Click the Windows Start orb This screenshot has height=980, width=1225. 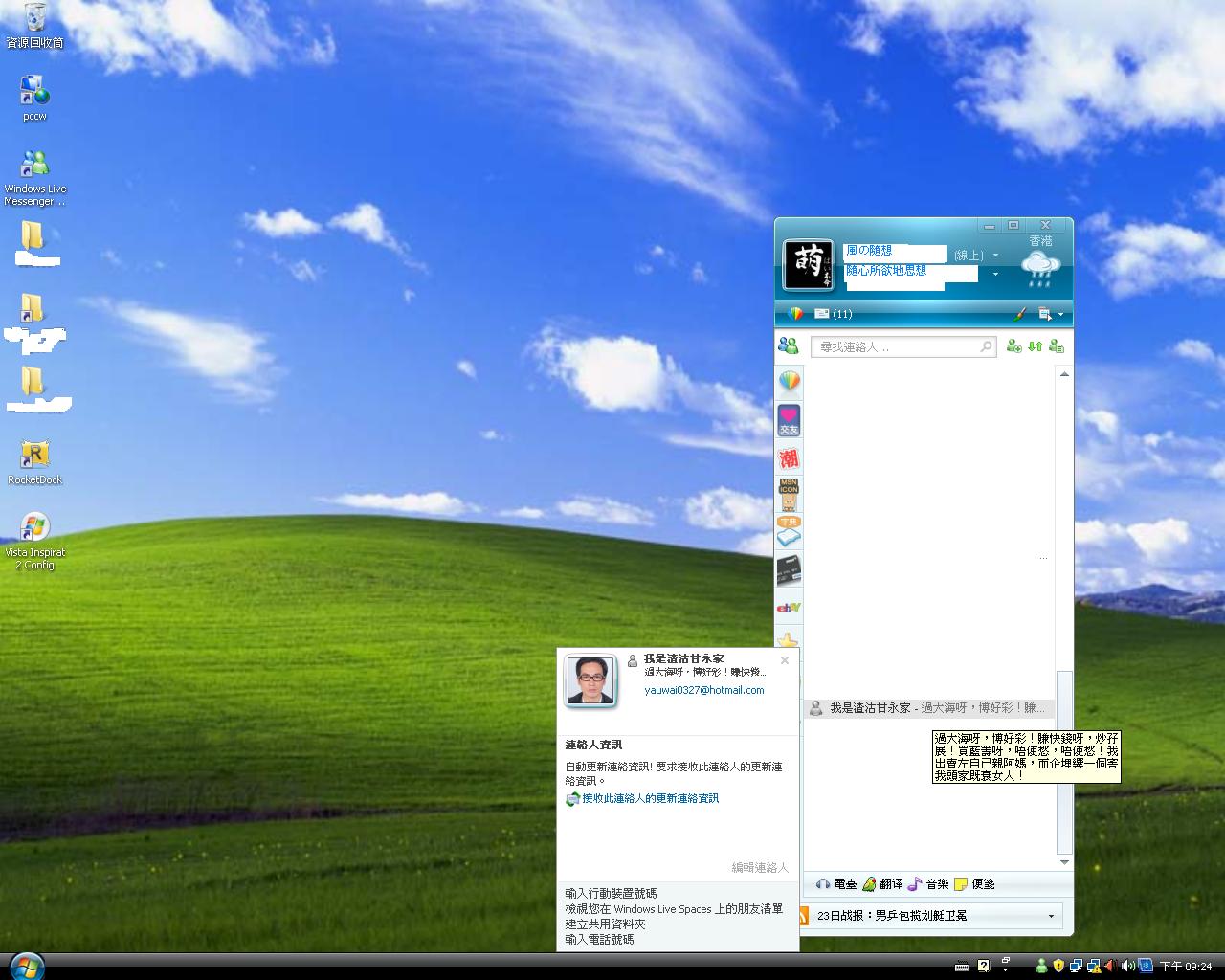coord(26,965)
